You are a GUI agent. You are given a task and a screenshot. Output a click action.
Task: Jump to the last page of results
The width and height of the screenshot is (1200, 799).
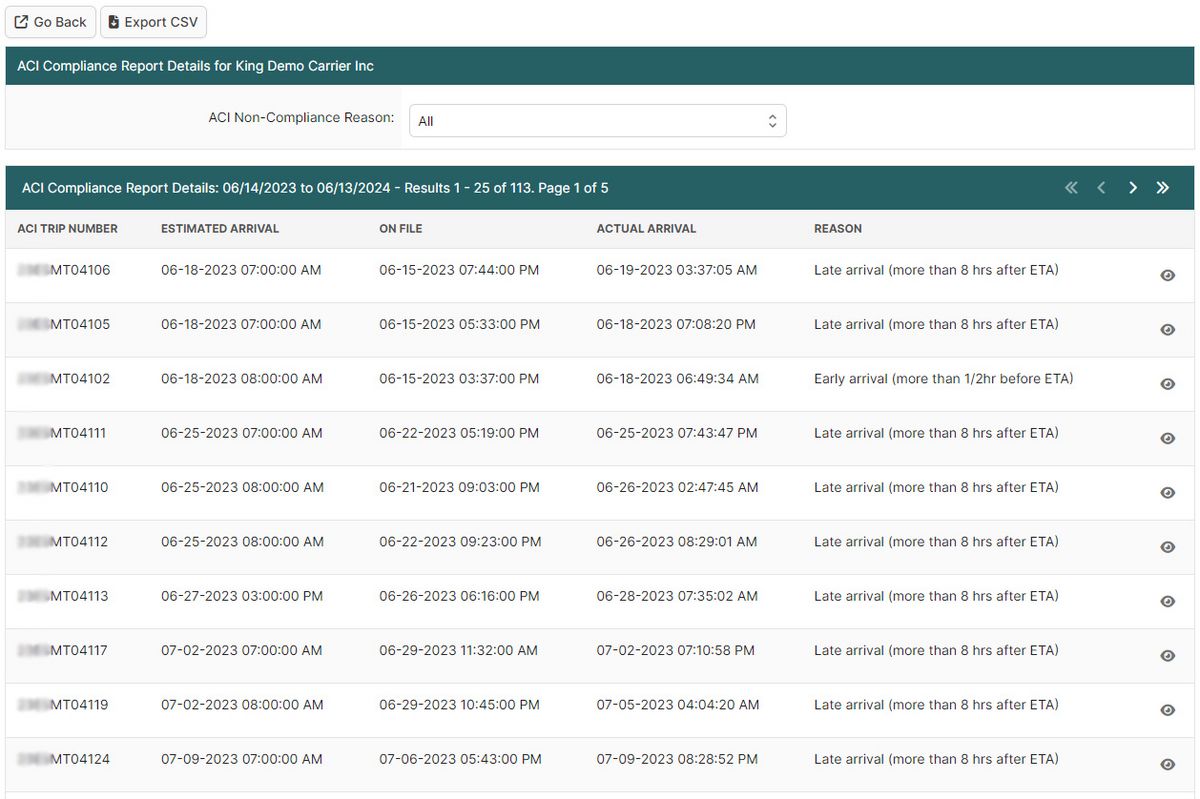point(1163,187)
